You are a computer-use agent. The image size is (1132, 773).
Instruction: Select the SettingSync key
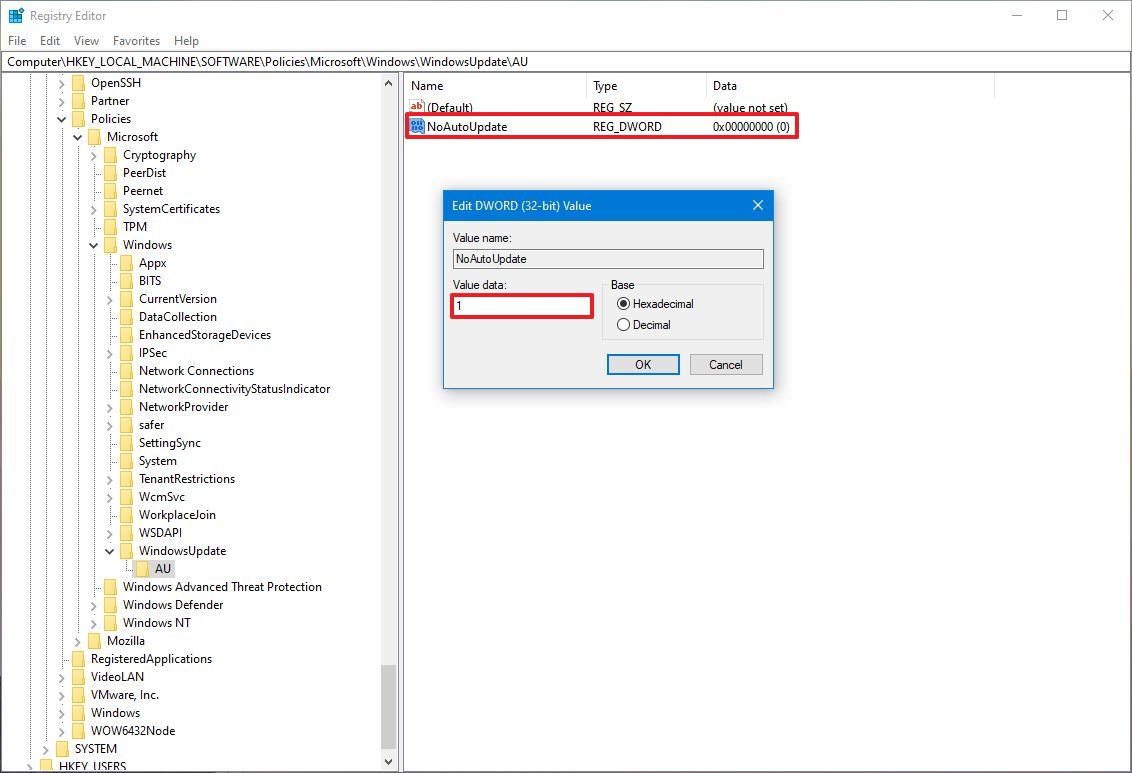[170, 443]
